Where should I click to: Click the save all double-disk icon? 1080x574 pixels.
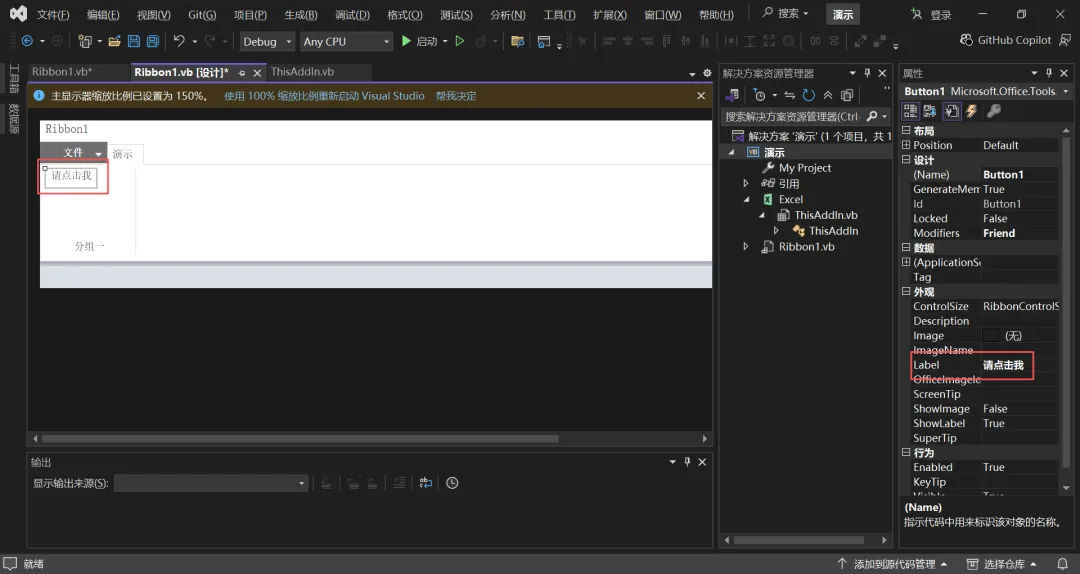point(152,41)
